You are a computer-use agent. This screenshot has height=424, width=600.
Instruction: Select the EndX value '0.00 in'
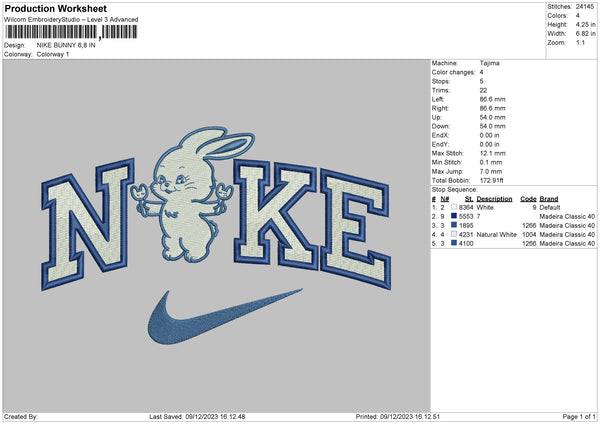[x=489, y=135]
